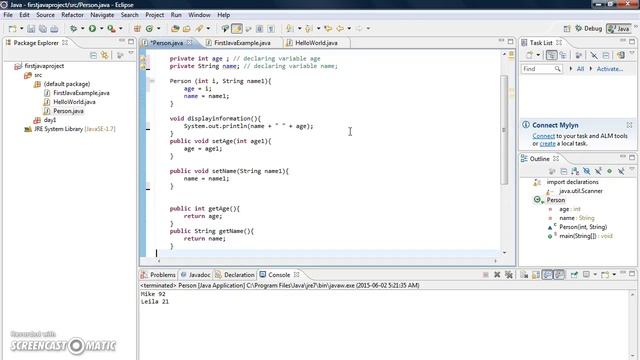640x360 pixels.
Task: Click the Activate... link in Task List
Action: click(610, 69)
